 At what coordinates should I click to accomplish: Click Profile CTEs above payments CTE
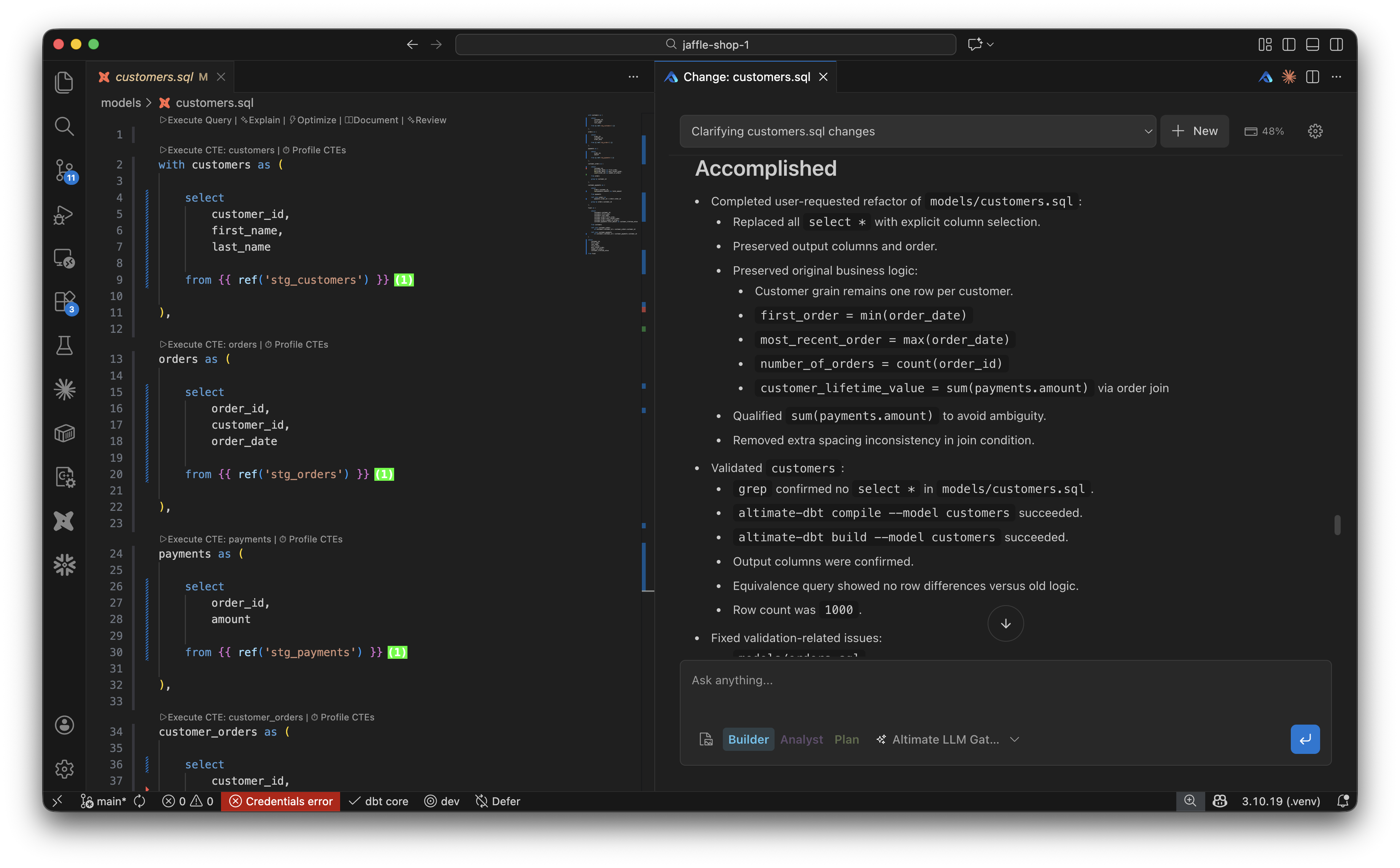tap(310, 539)
